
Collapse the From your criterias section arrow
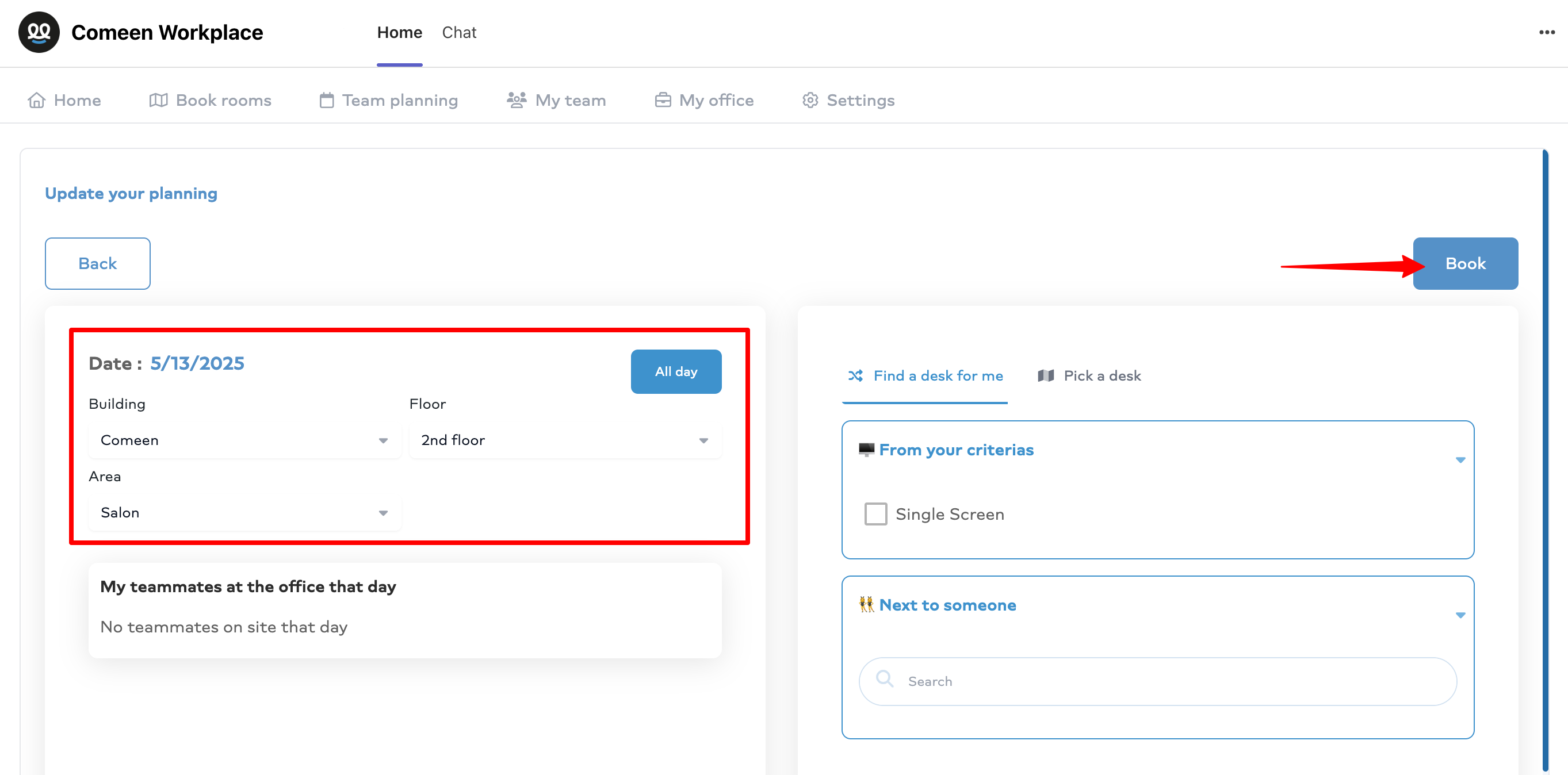tap(1460, 461)
